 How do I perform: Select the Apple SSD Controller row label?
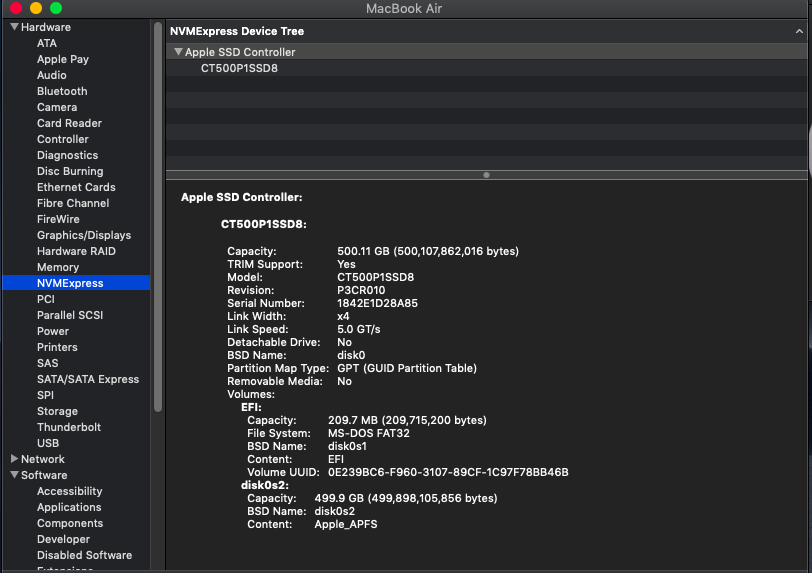coord(240,52)
